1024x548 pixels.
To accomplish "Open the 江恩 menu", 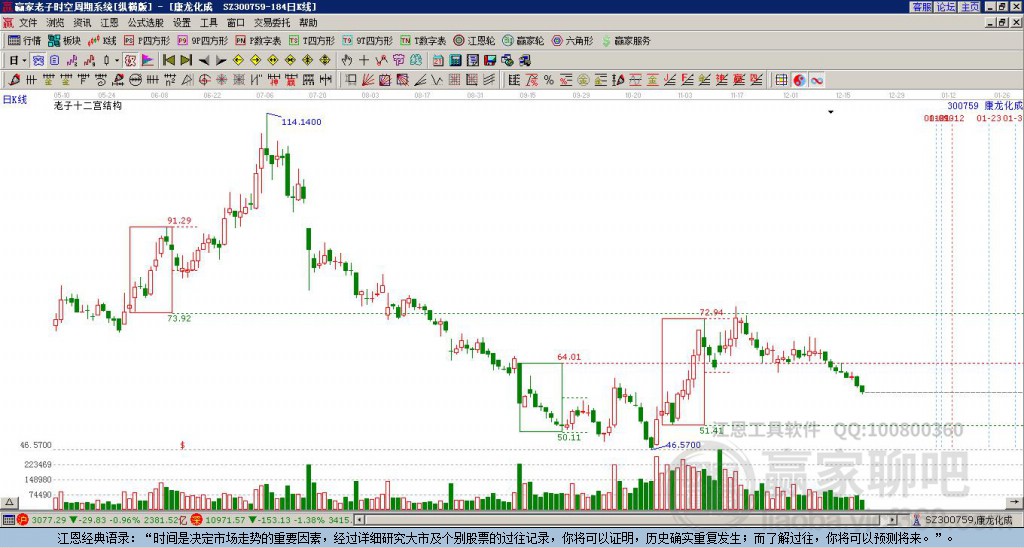I will pos(109,23).
